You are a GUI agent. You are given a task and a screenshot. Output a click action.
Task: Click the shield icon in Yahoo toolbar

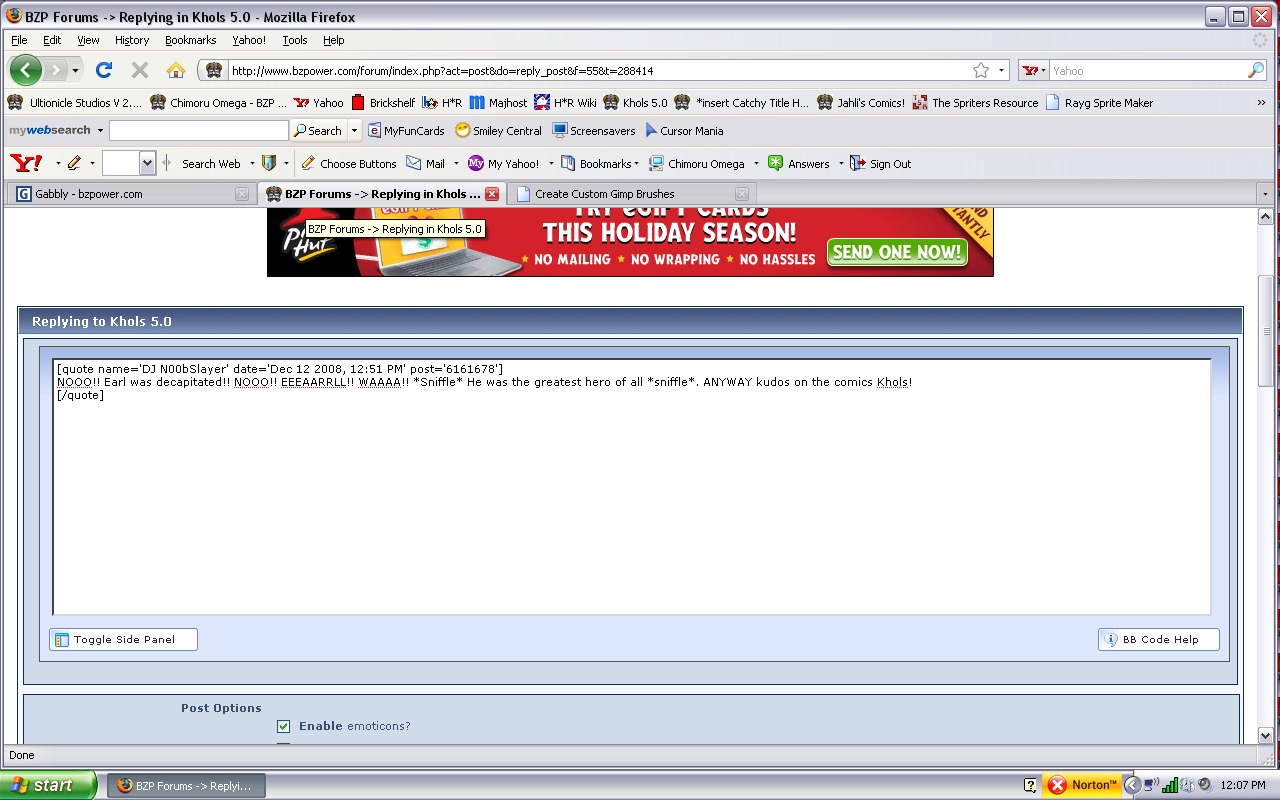pyautogui.click(x=269, y=163)
